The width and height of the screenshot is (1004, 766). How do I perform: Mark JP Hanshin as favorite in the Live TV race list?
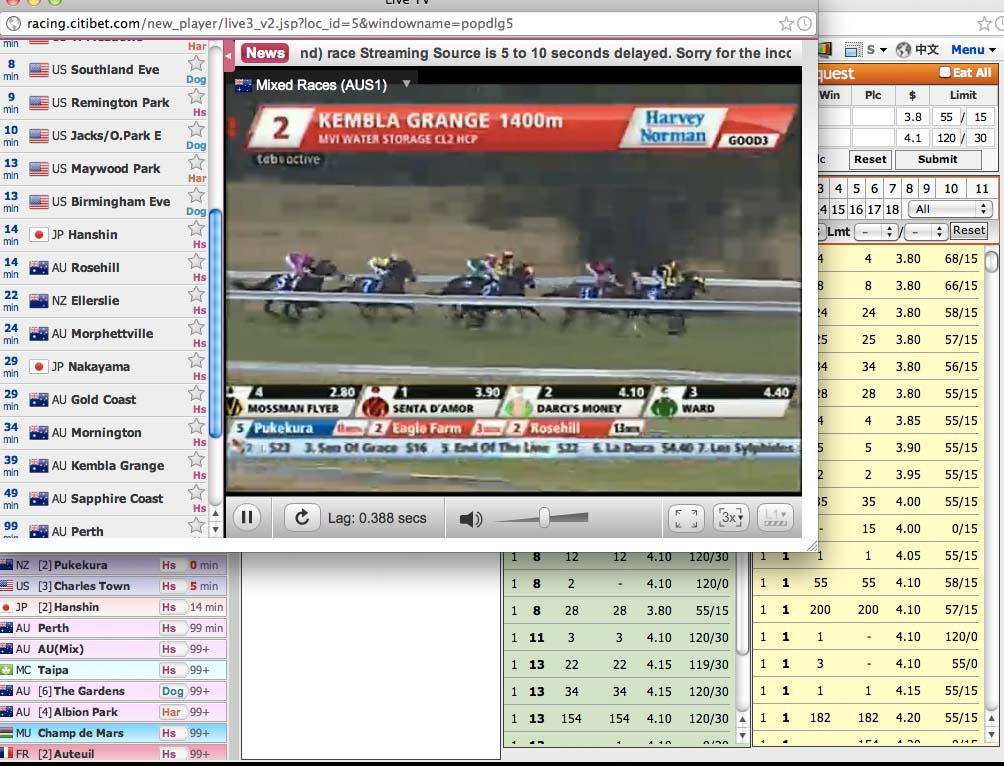pos(196,228)
